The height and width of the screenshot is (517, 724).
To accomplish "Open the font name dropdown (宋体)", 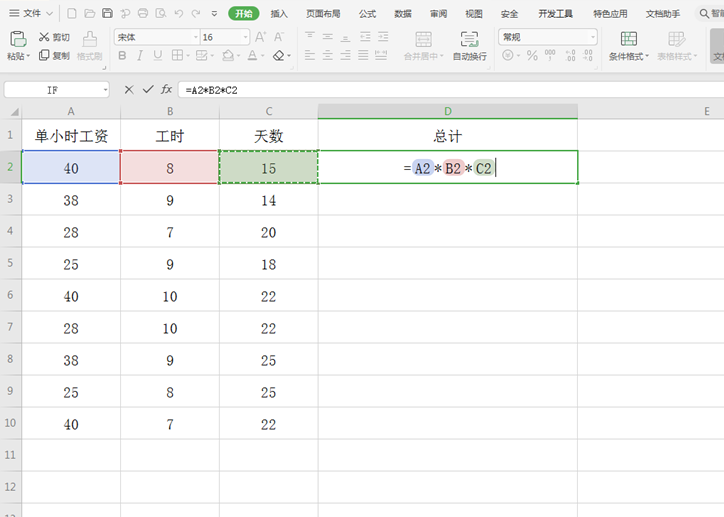I will (196, 37).
